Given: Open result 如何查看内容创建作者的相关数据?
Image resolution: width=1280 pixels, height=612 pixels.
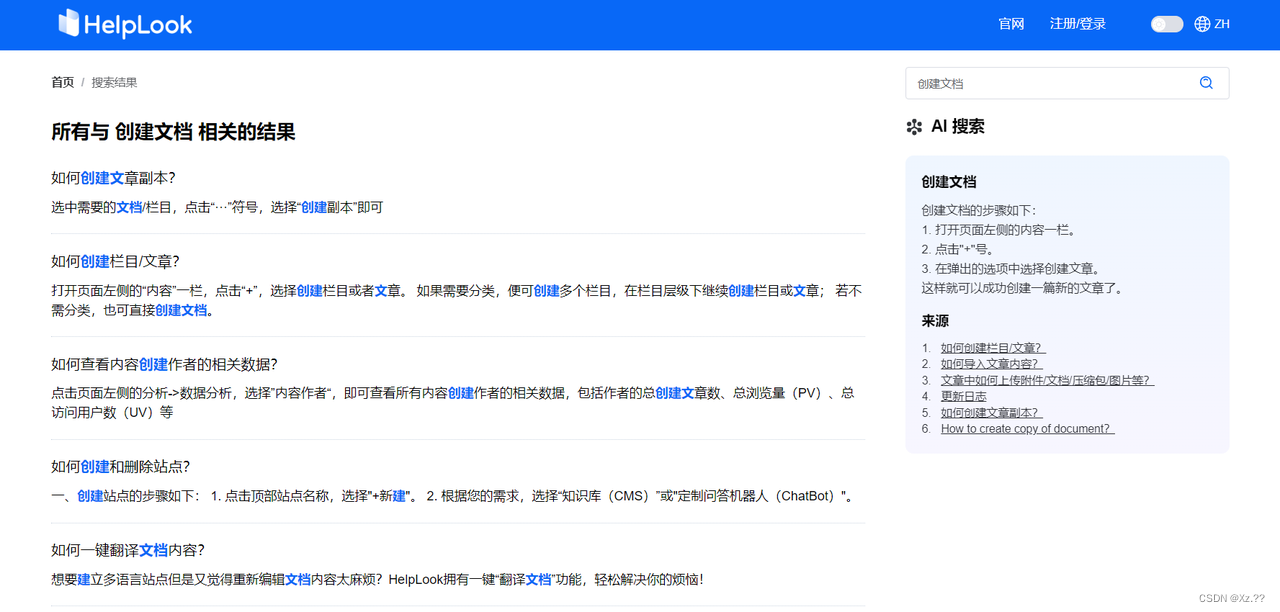Looking at the screenshot, I should pos(164,364).
